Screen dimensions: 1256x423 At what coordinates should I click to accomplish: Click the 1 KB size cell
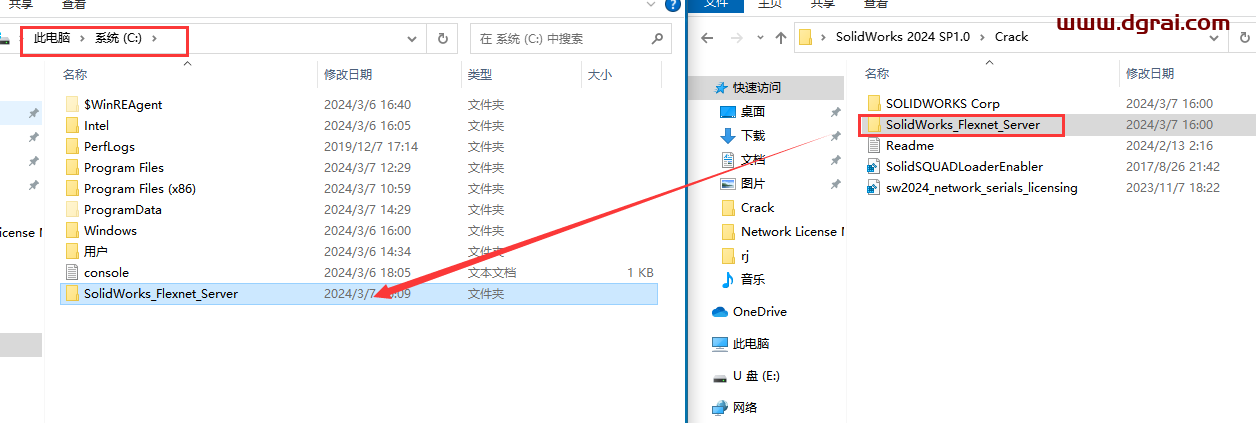640,272
